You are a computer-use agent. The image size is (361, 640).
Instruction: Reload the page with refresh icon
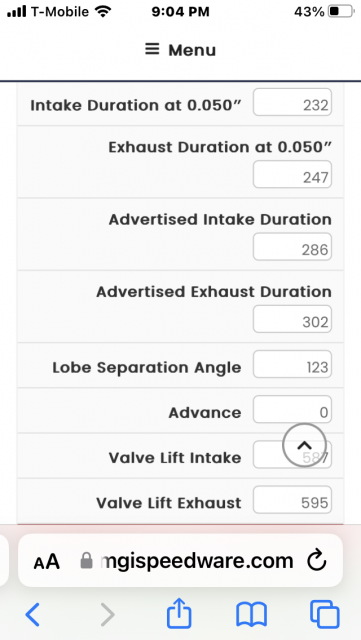pos(316,561)
